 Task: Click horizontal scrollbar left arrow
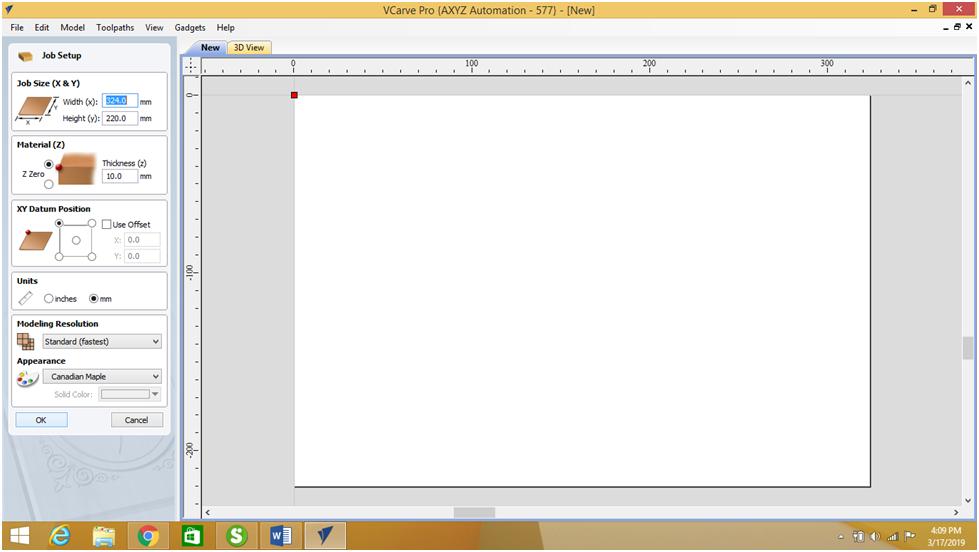[208, 512]
